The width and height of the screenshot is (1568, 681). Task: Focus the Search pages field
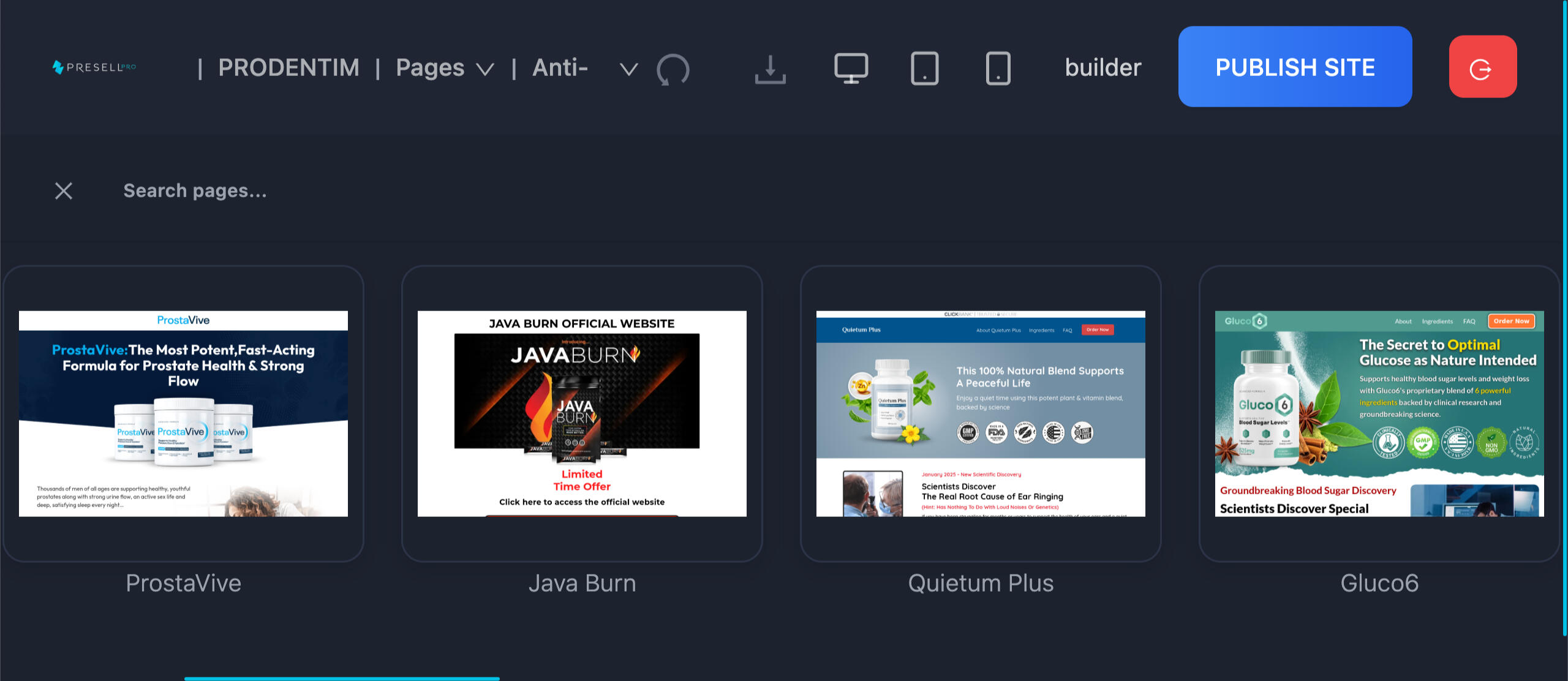tap(195, 191)
